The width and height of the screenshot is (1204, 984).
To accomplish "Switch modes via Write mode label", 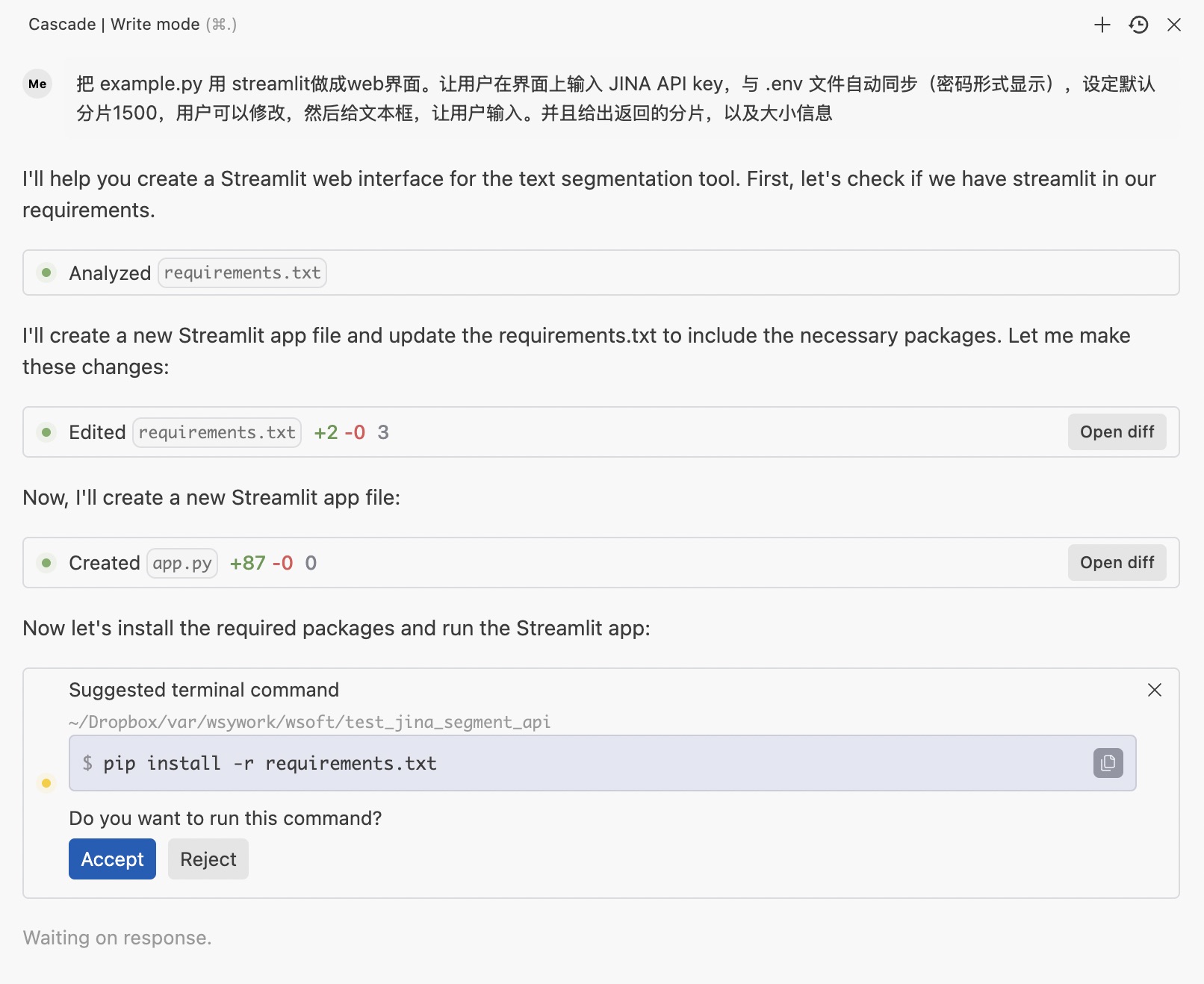I will pos(152,24).
